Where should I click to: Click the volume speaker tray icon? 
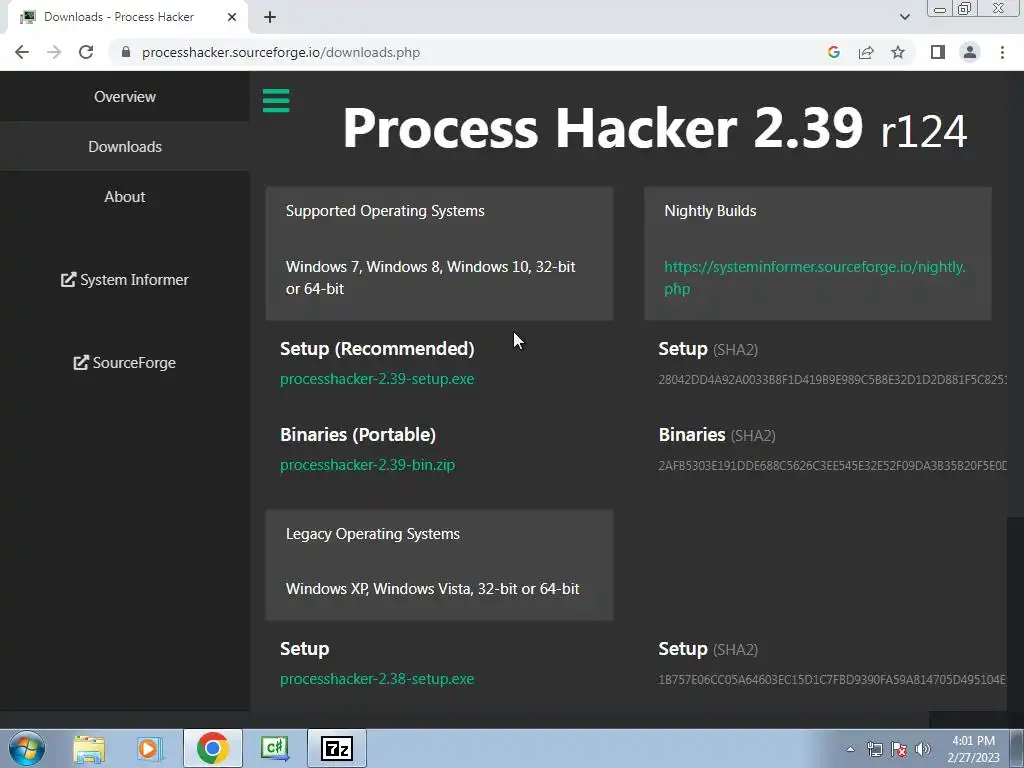[x=922, y=749]
